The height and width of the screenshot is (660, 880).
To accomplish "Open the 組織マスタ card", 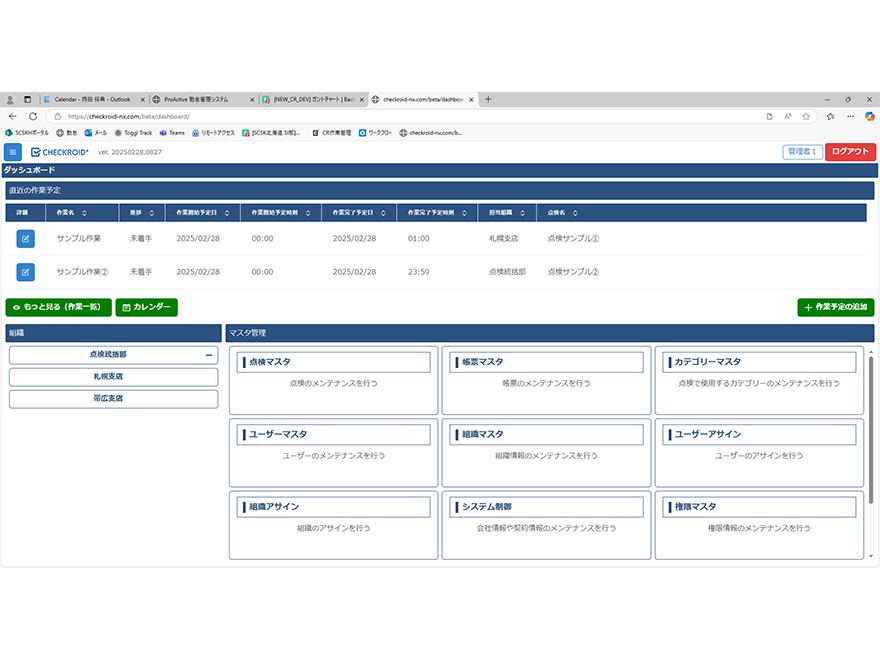I will pyautogui.click(x=546, y=452).
